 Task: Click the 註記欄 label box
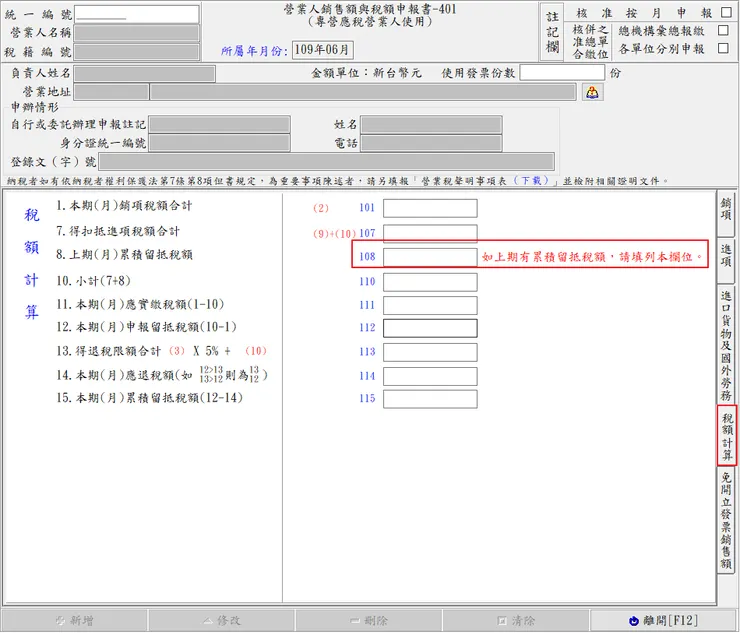pos(552,32)
